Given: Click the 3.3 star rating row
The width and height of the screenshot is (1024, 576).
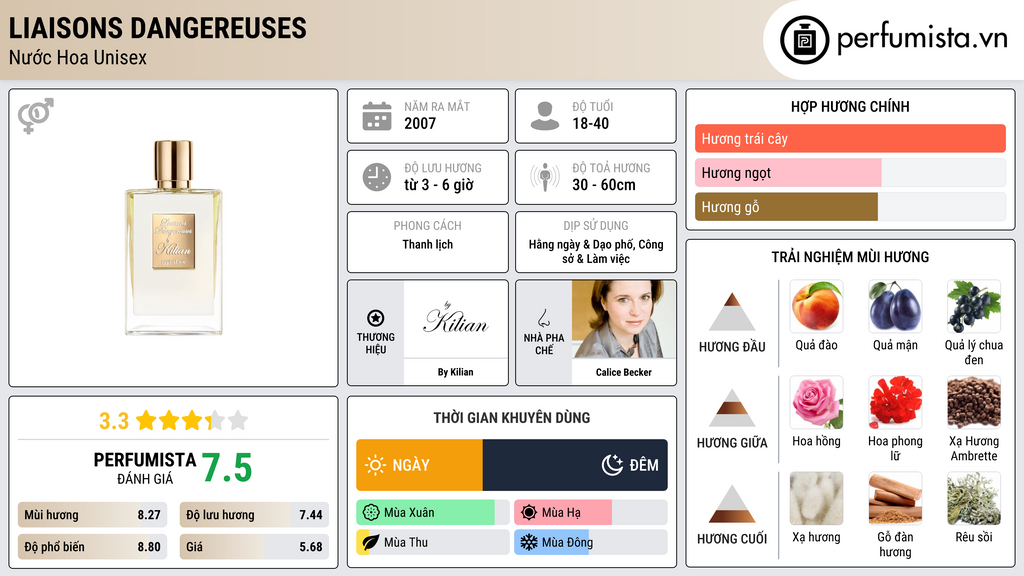Looking at the screenshot, I should coord(173,420).
